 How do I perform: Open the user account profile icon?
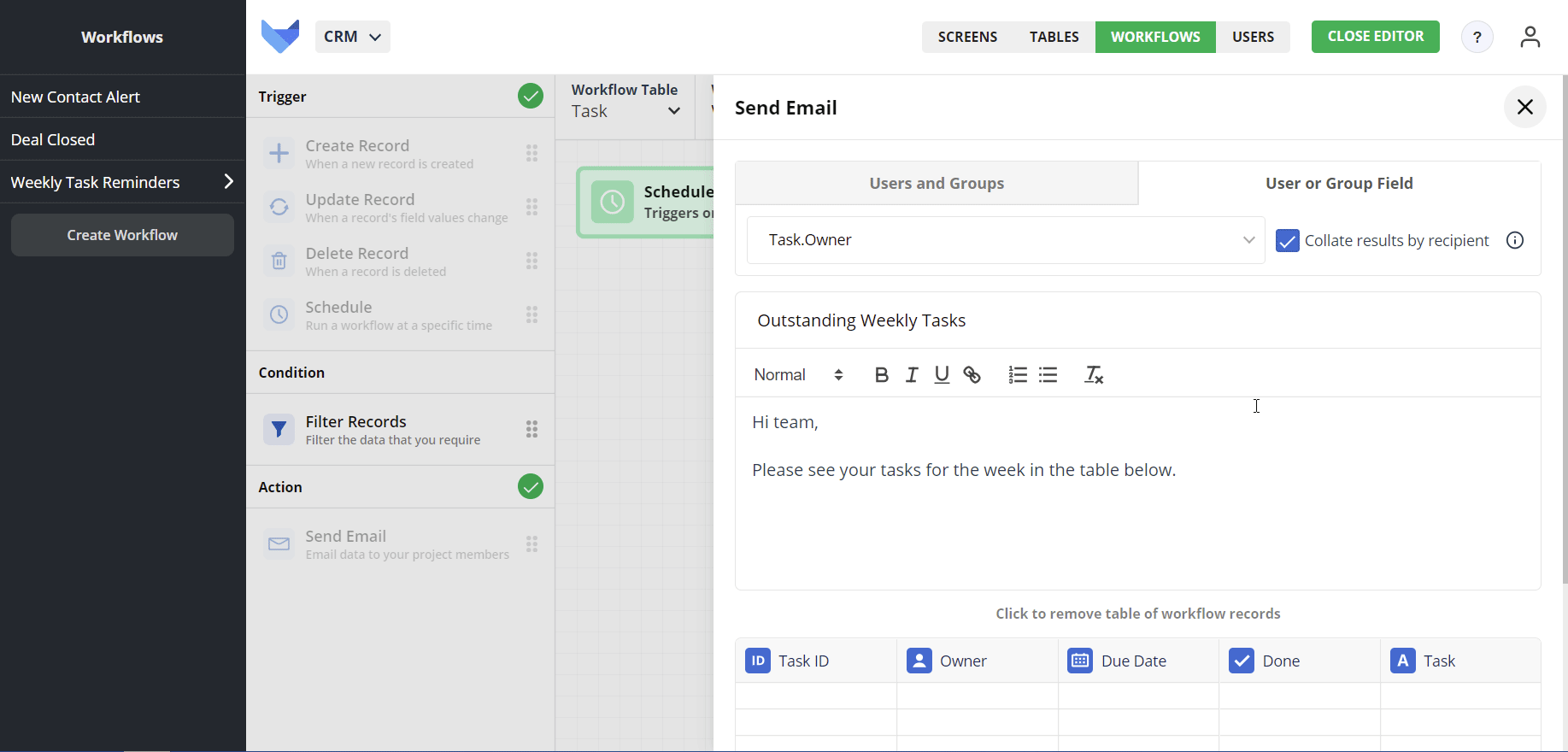(x=1530, y=37)
